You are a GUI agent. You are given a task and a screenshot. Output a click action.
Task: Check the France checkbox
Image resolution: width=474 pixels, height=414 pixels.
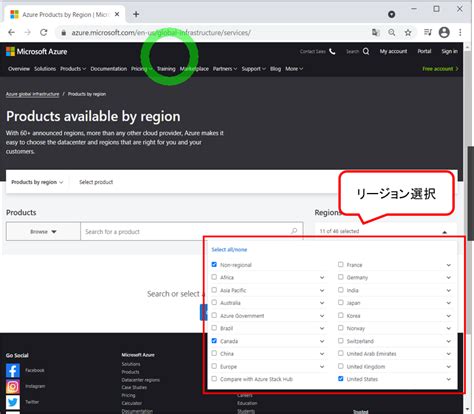point(340,264)
